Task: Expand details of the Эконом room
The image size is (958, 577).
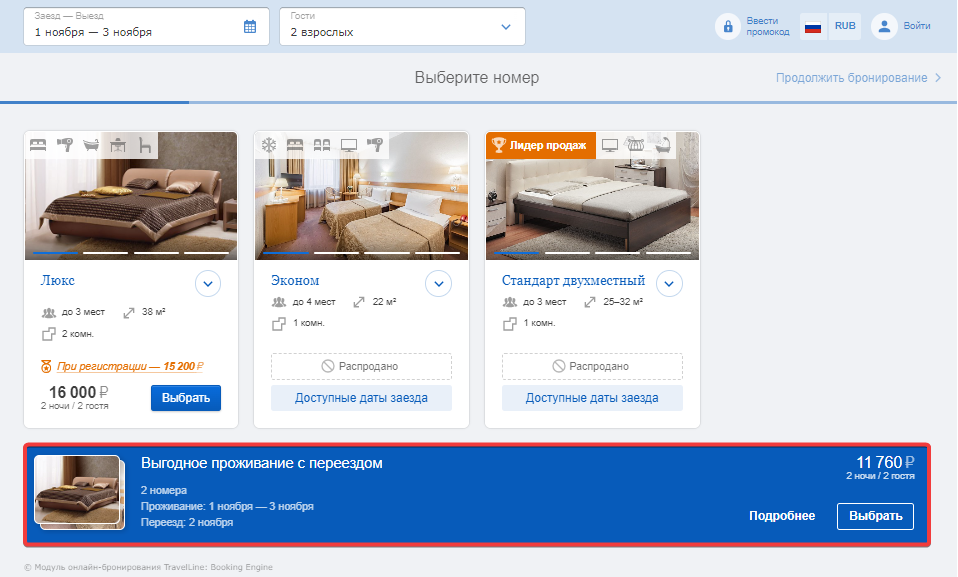Action: tap(439, 284)
